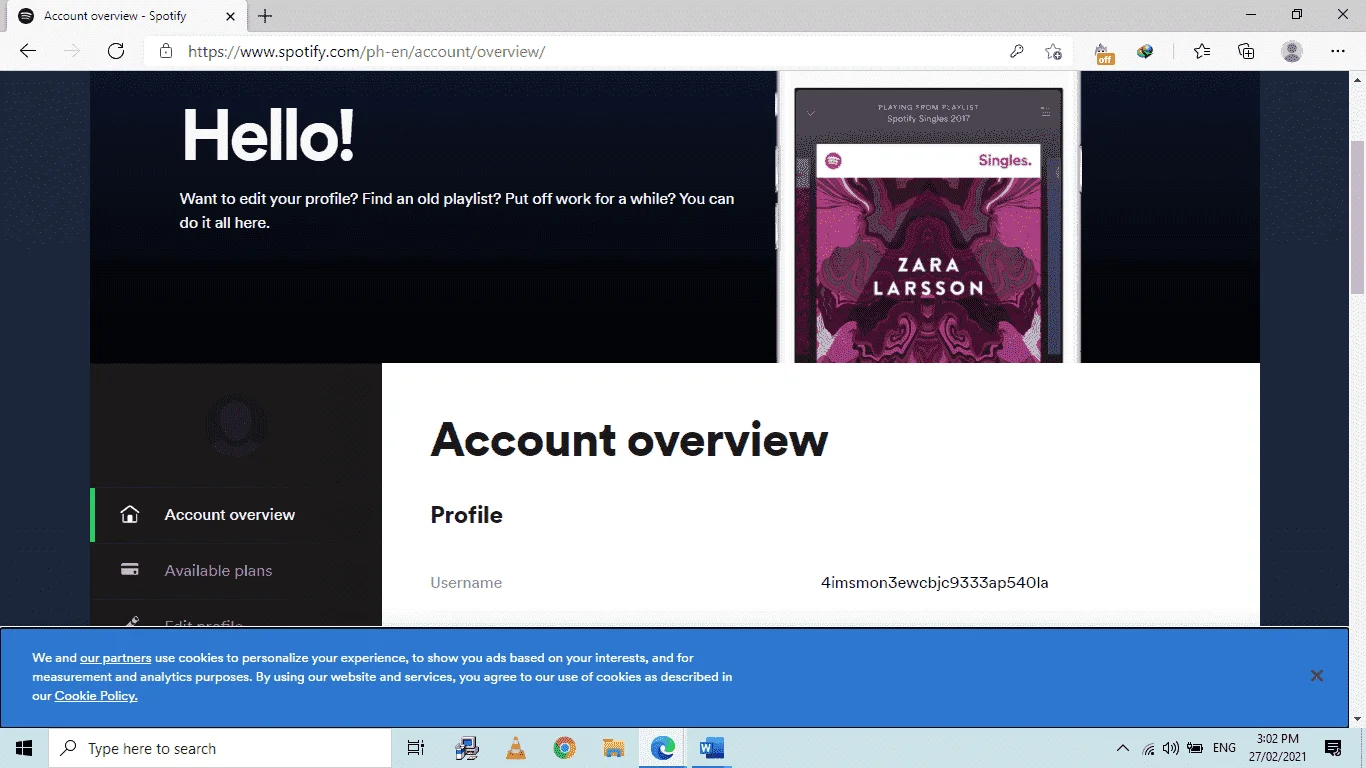The width and height of the screenshot is (1366, 768).
Task: Reload the Spotify account page
Action: 116,51
